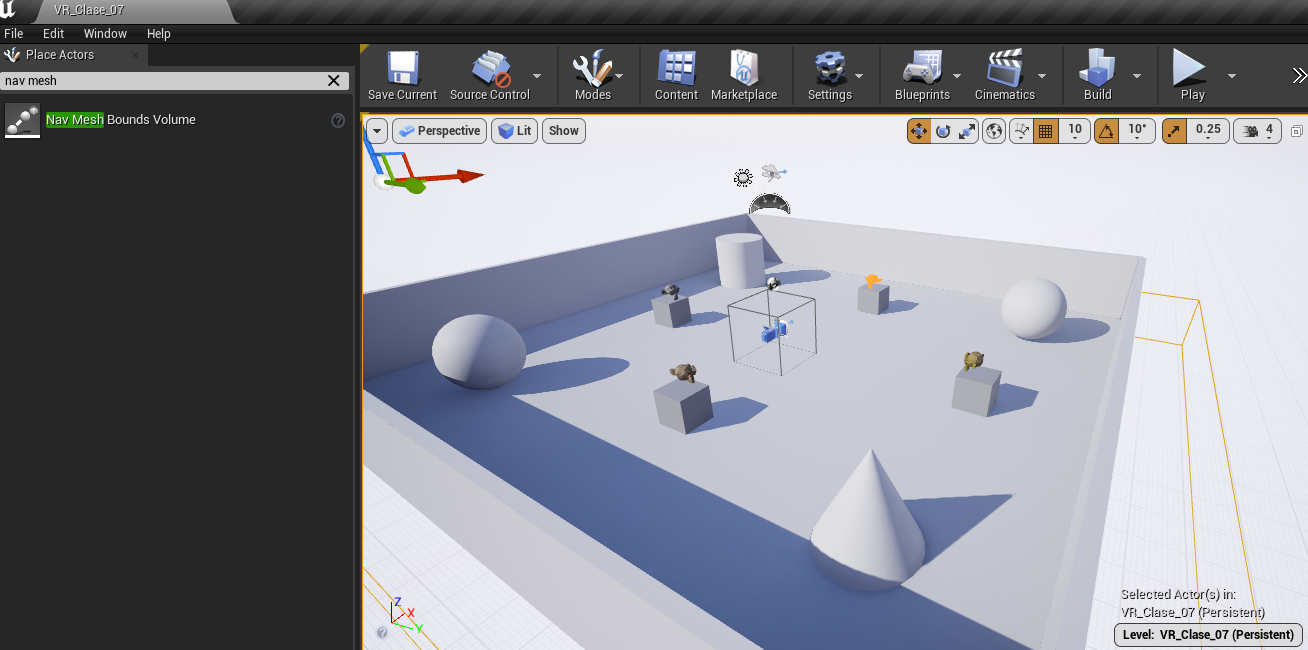1308x650 pixels.
Task: Toggle world/local coordinate system globe icon
Action: 994,131
